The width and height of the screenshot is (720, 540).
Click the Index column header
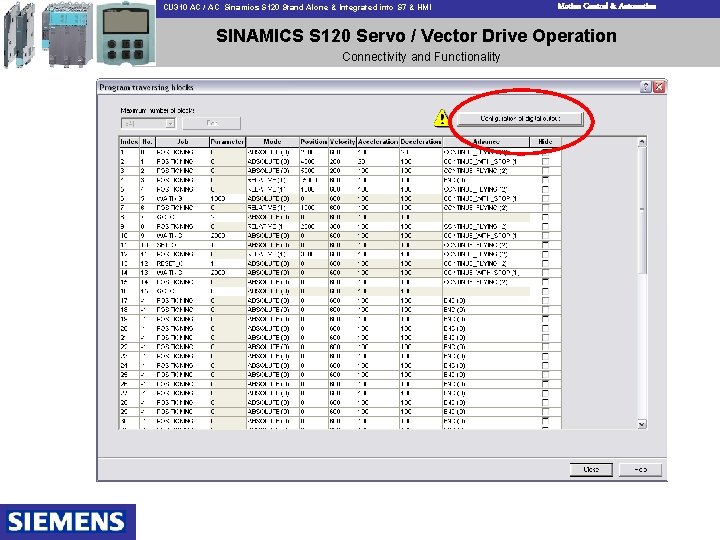point(129,142)
